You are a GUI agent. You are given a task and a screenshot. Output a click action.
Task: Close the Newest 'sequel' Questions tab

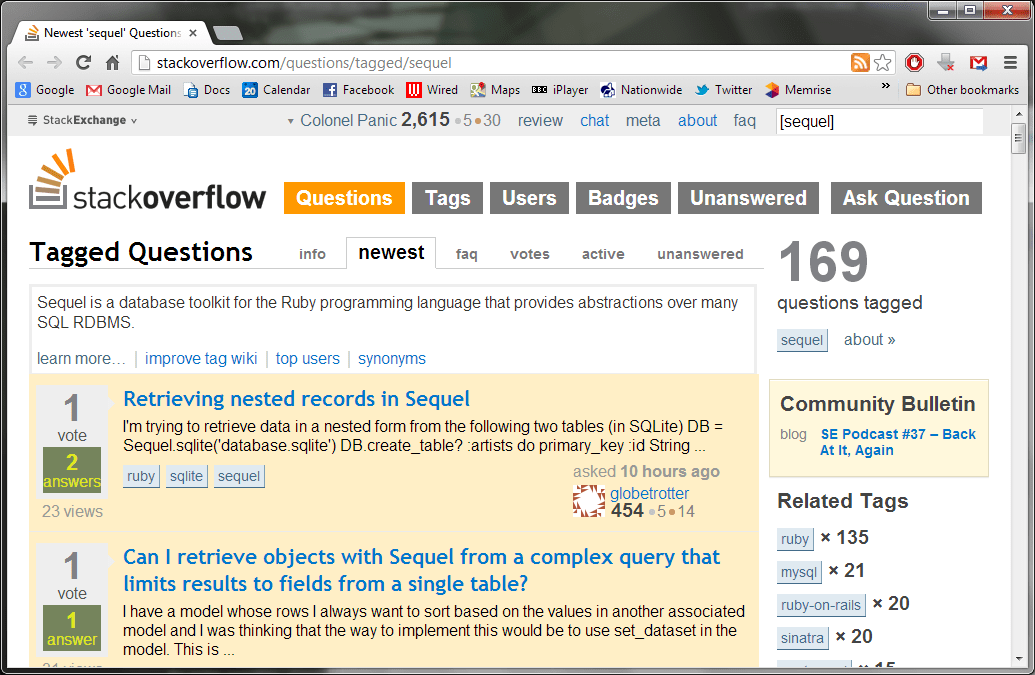(193, 33)
